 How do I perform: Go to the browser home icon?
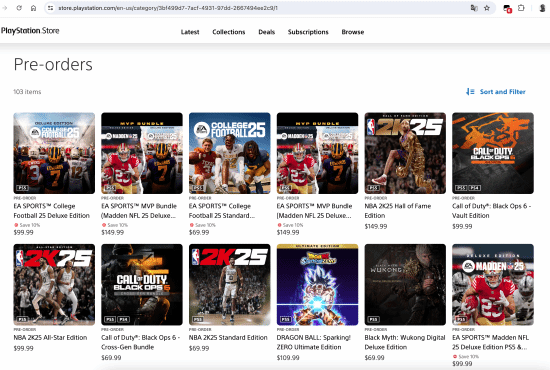33,8
